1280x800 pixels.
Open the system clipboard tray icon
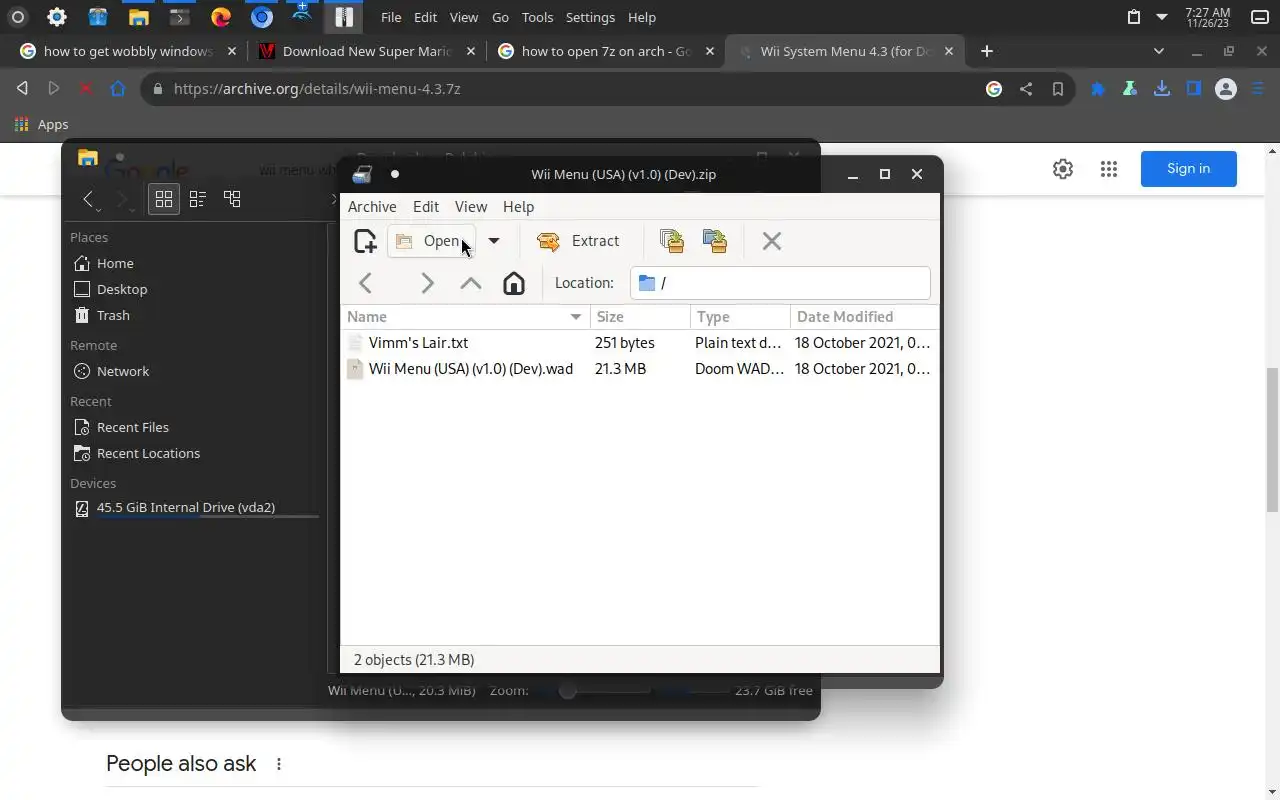1133,17
